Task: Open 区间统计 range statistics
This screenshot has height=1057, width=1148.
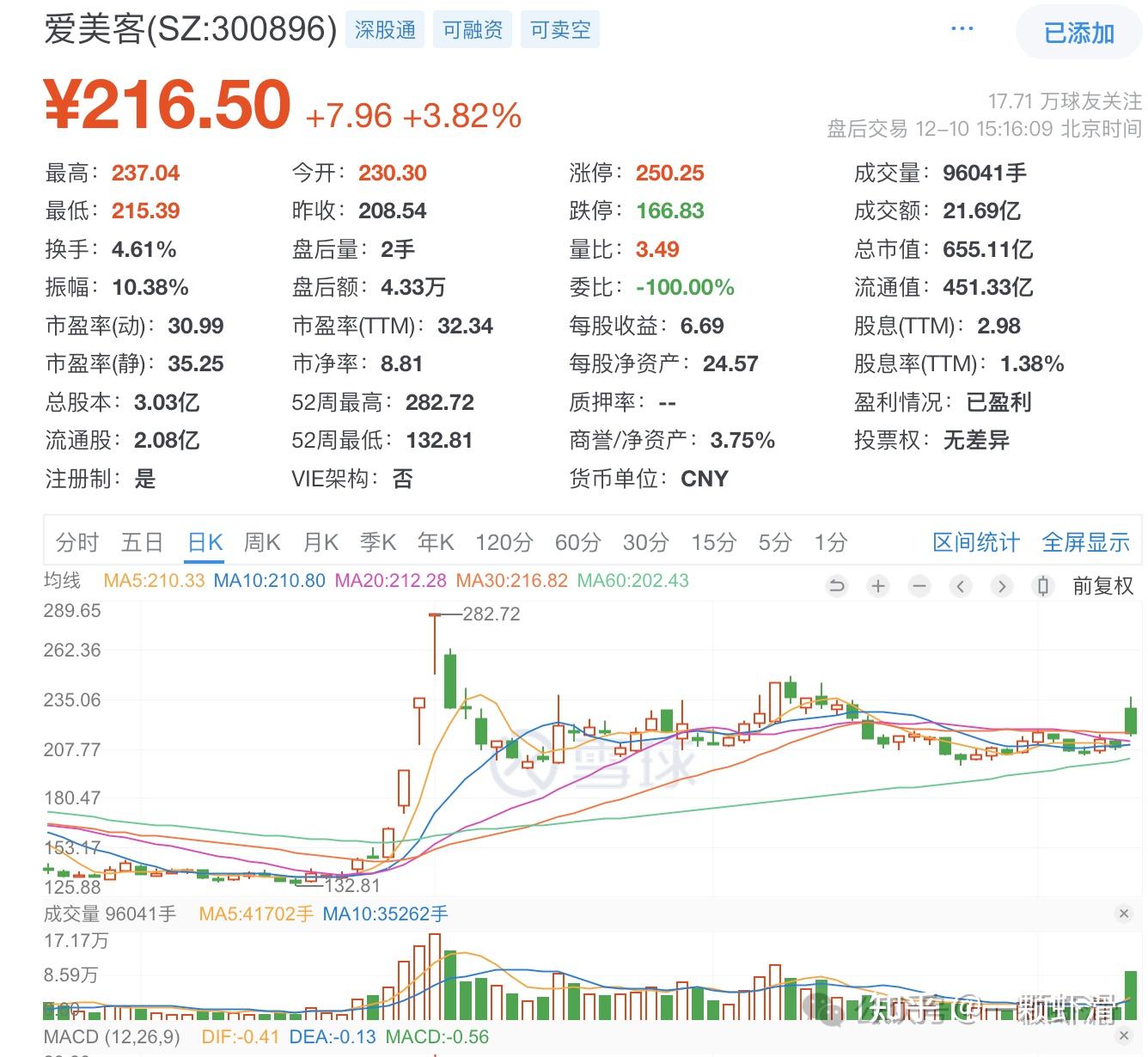Action: 976,542
